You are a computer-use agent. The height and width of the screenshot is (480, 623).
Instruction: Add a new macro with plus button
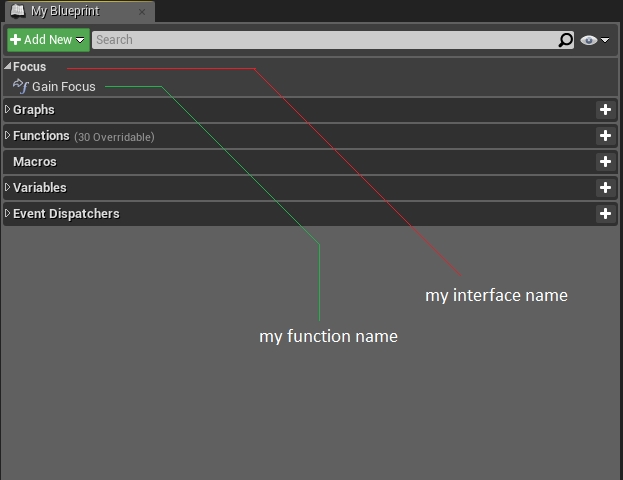[x=605, y=162]
